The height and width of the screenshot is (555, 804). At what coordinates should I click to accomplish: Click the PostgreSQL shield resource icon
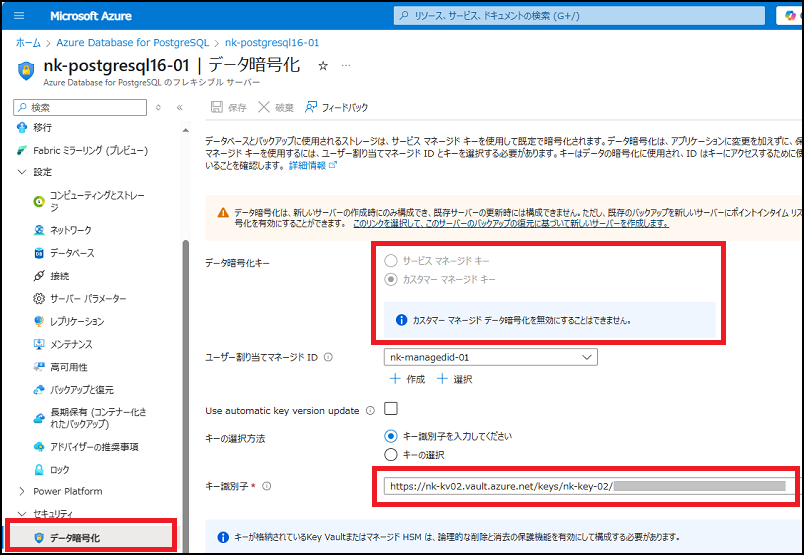tap(26, 71)
